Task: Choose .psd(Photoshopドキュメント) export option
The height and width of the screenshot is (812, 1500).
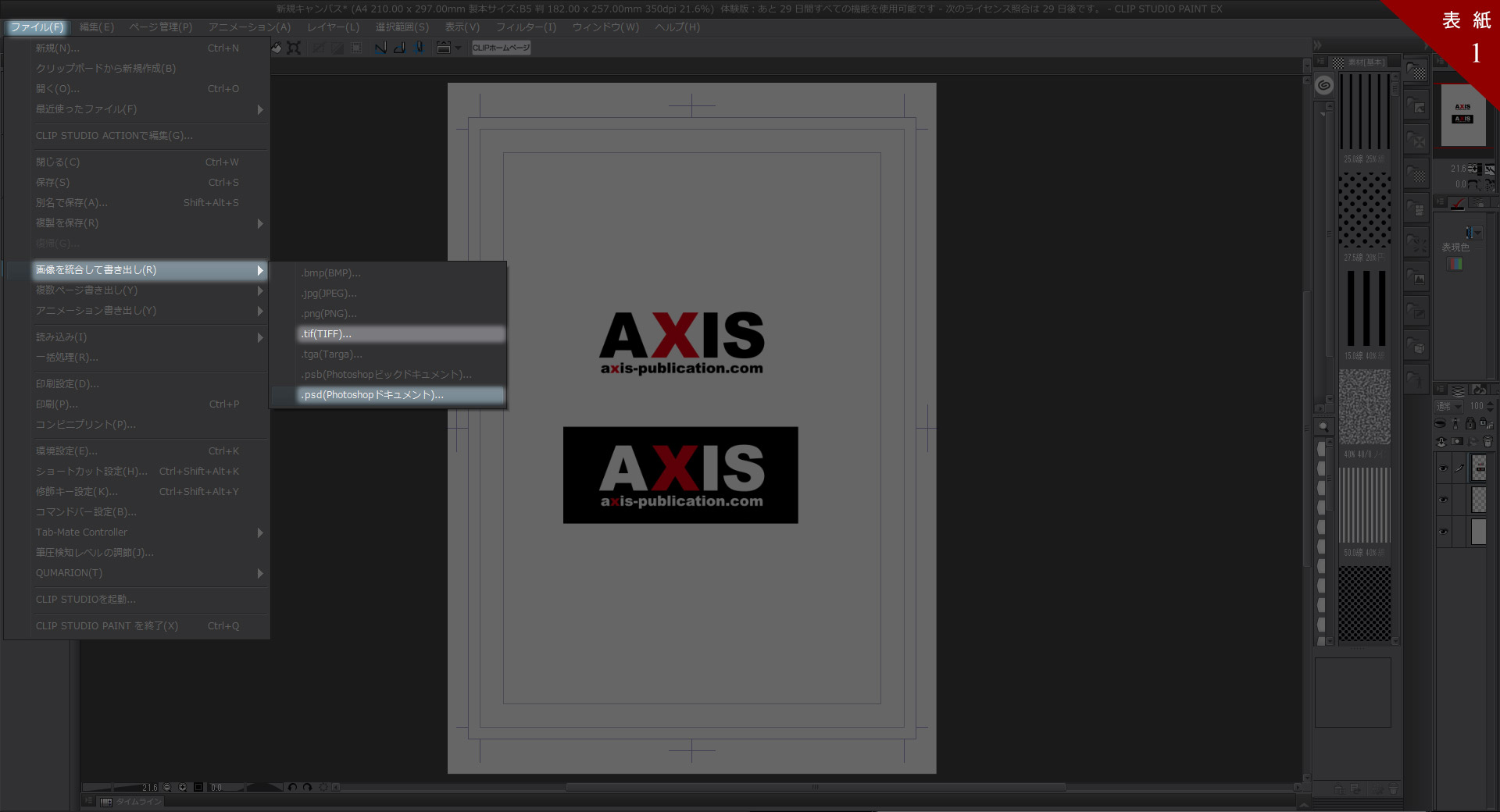Action: point(402,395)
